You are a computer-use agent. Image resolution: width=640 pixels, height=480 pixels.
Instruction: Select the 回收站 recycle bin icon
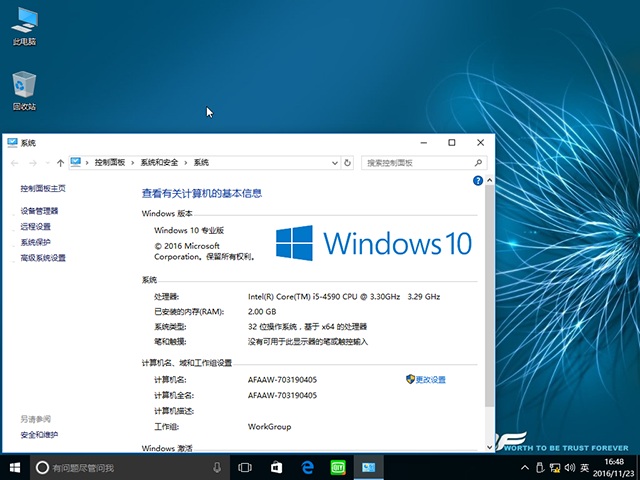coord(24,86)
